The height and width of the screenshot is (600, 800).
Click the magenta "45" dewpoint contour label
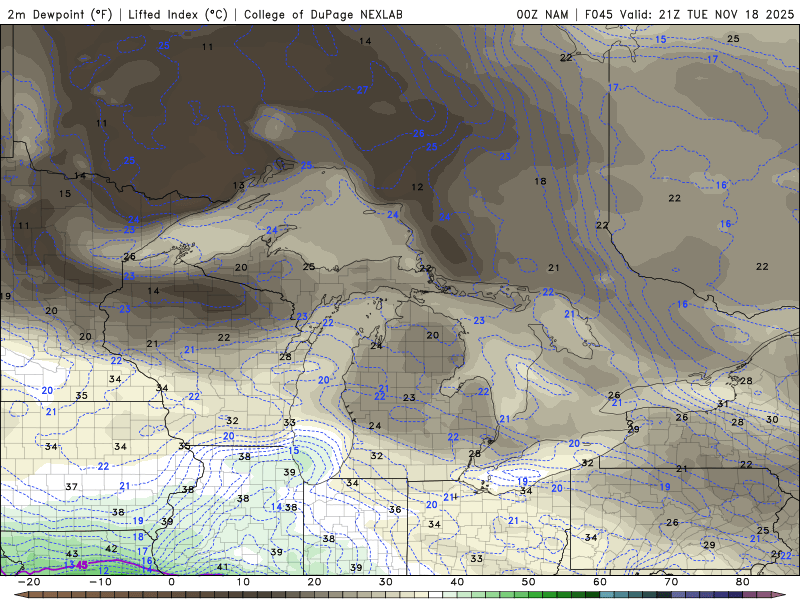click(82, 565)
